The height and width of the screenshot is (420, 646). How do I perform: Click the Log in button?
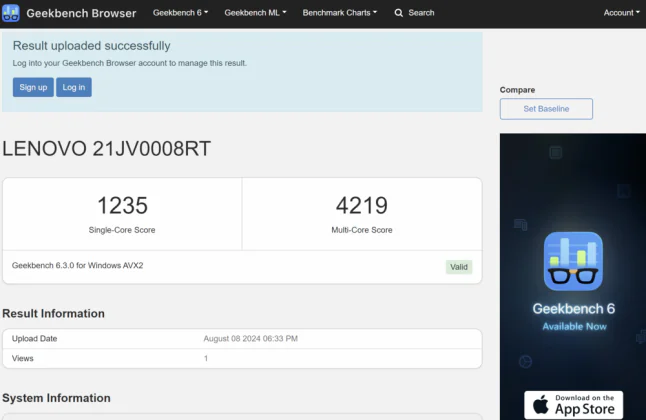[x=74, y=87]
